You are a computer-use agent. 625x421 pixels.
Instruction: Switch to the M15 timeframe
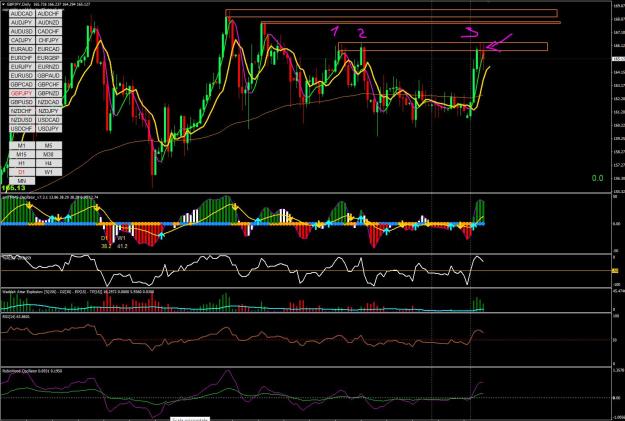[x=22, y=154]
